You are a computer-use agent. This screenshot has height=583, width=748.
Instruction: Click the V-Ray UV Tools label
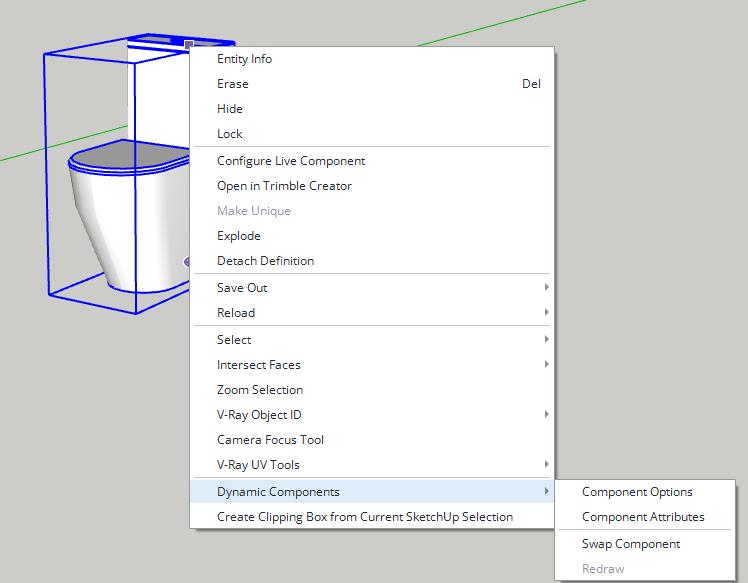coord(258,465)
